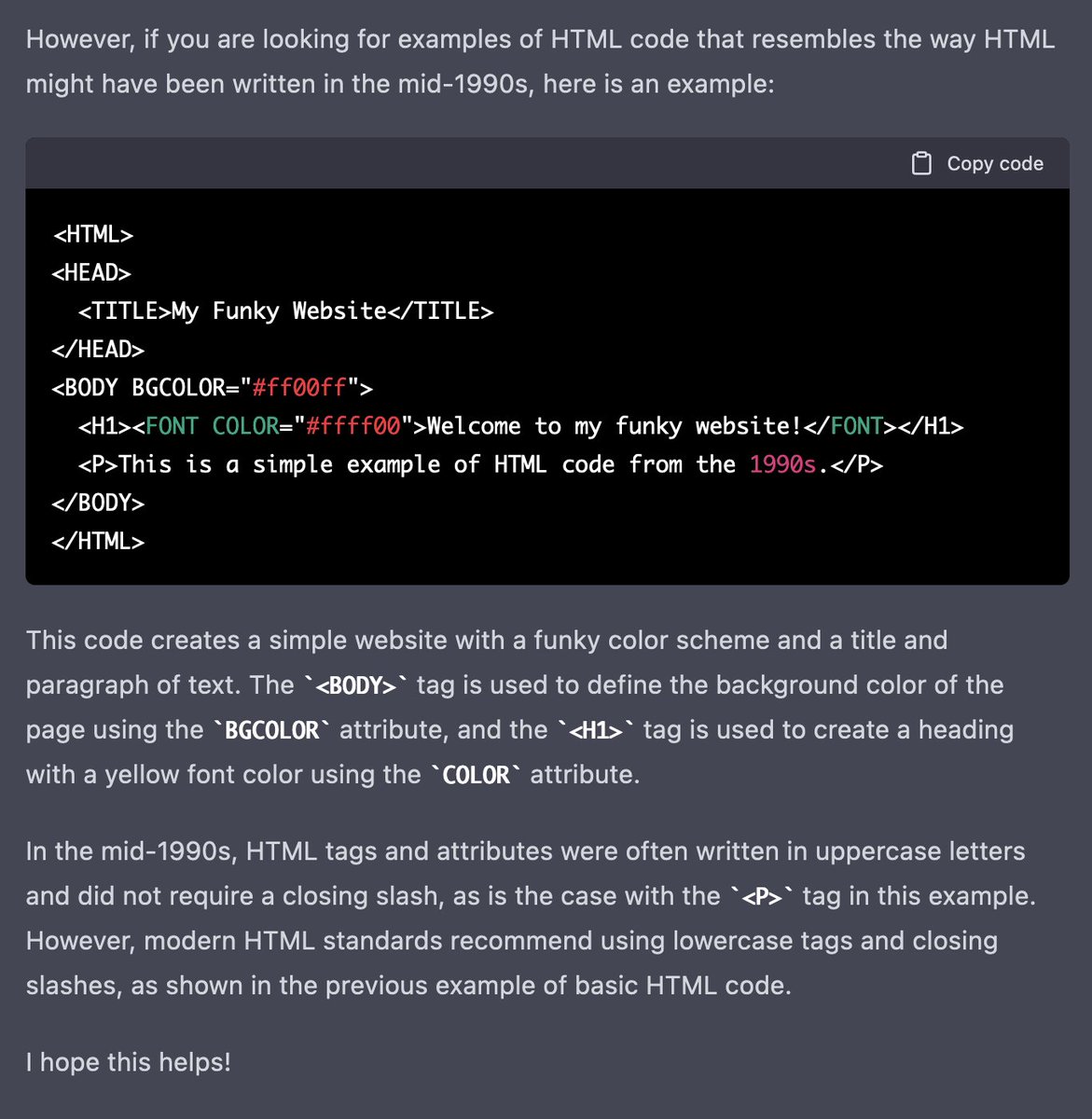Click the inline BGCOLOR code term

click(x=272, y=730)
